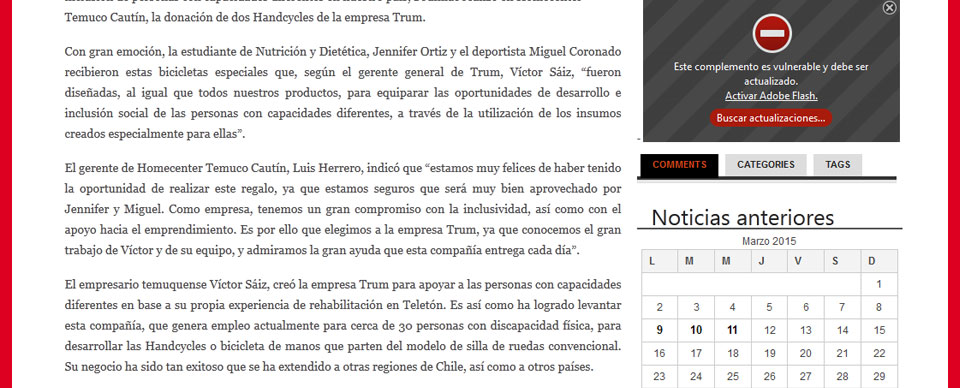Open calendar day 11 posts

pos(733,330)
